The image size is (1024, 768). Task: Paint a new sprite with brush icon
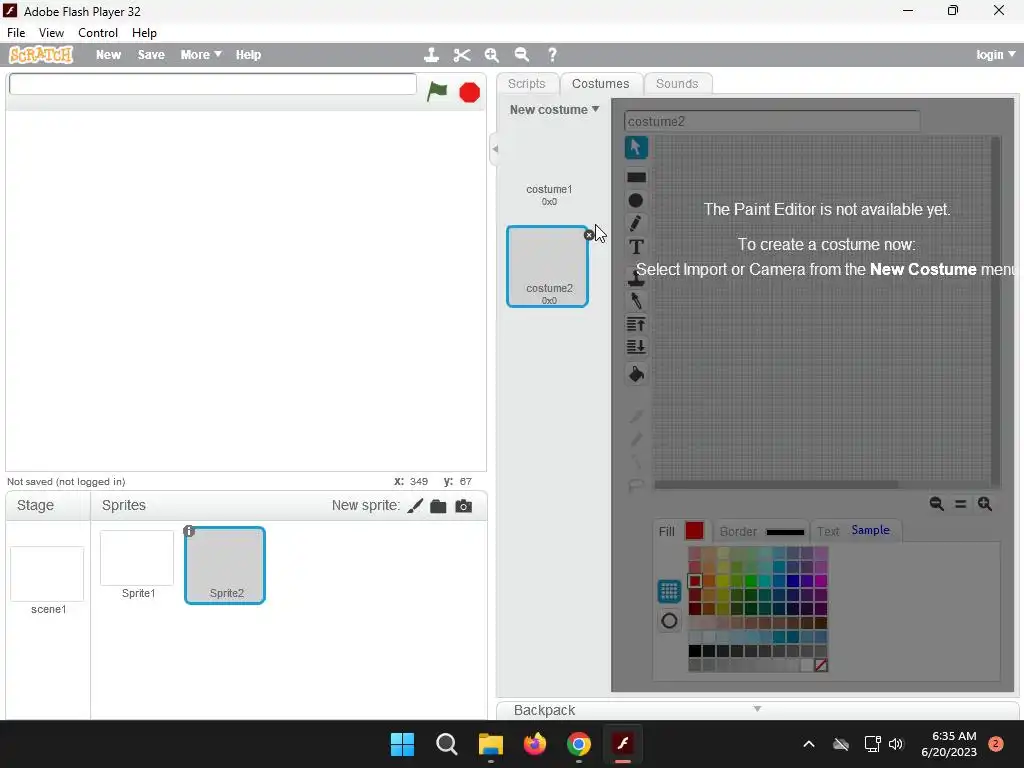[415, 506]
